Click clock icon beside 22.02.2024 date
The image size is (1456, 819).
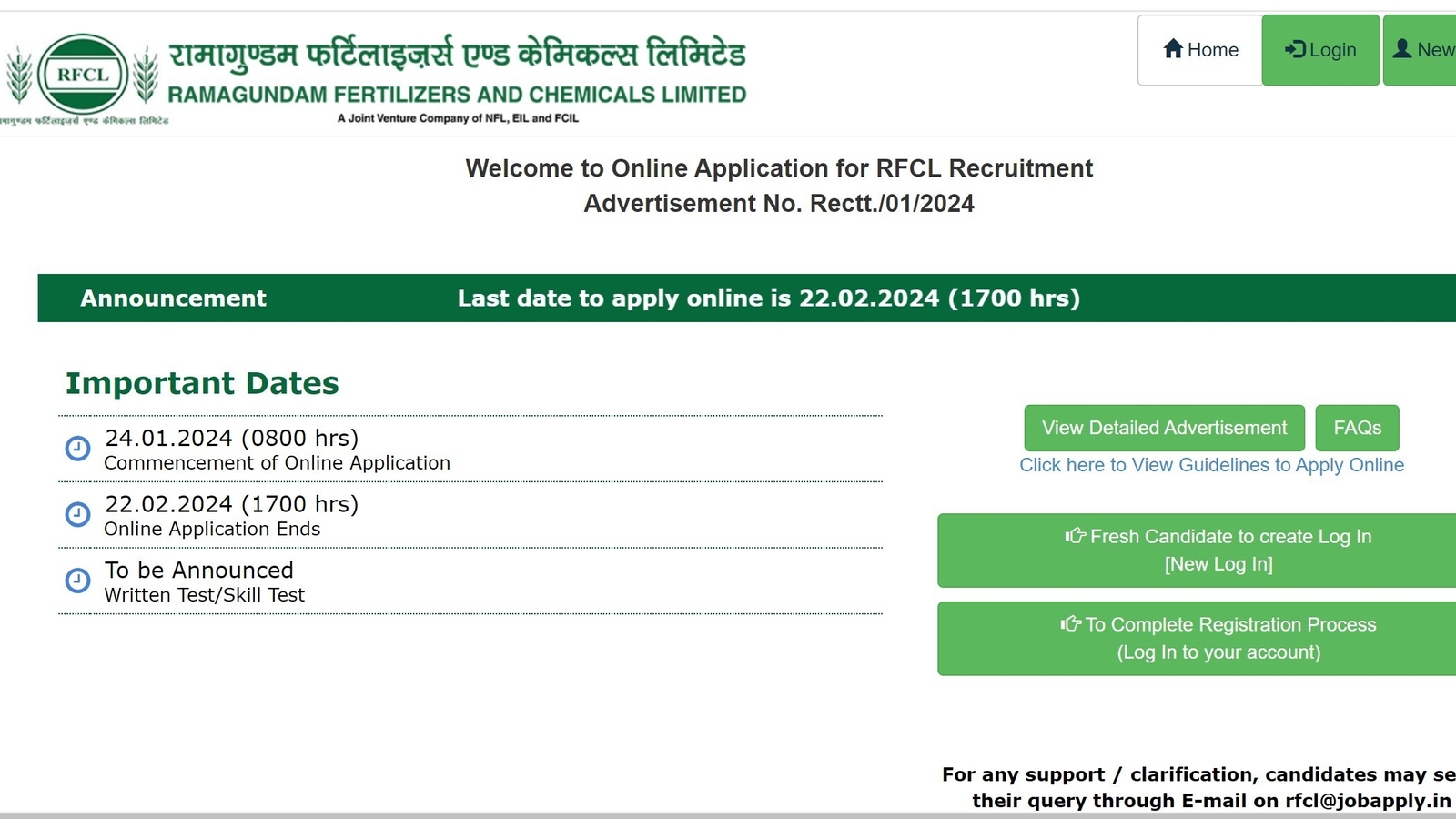[x=78, y=514]
